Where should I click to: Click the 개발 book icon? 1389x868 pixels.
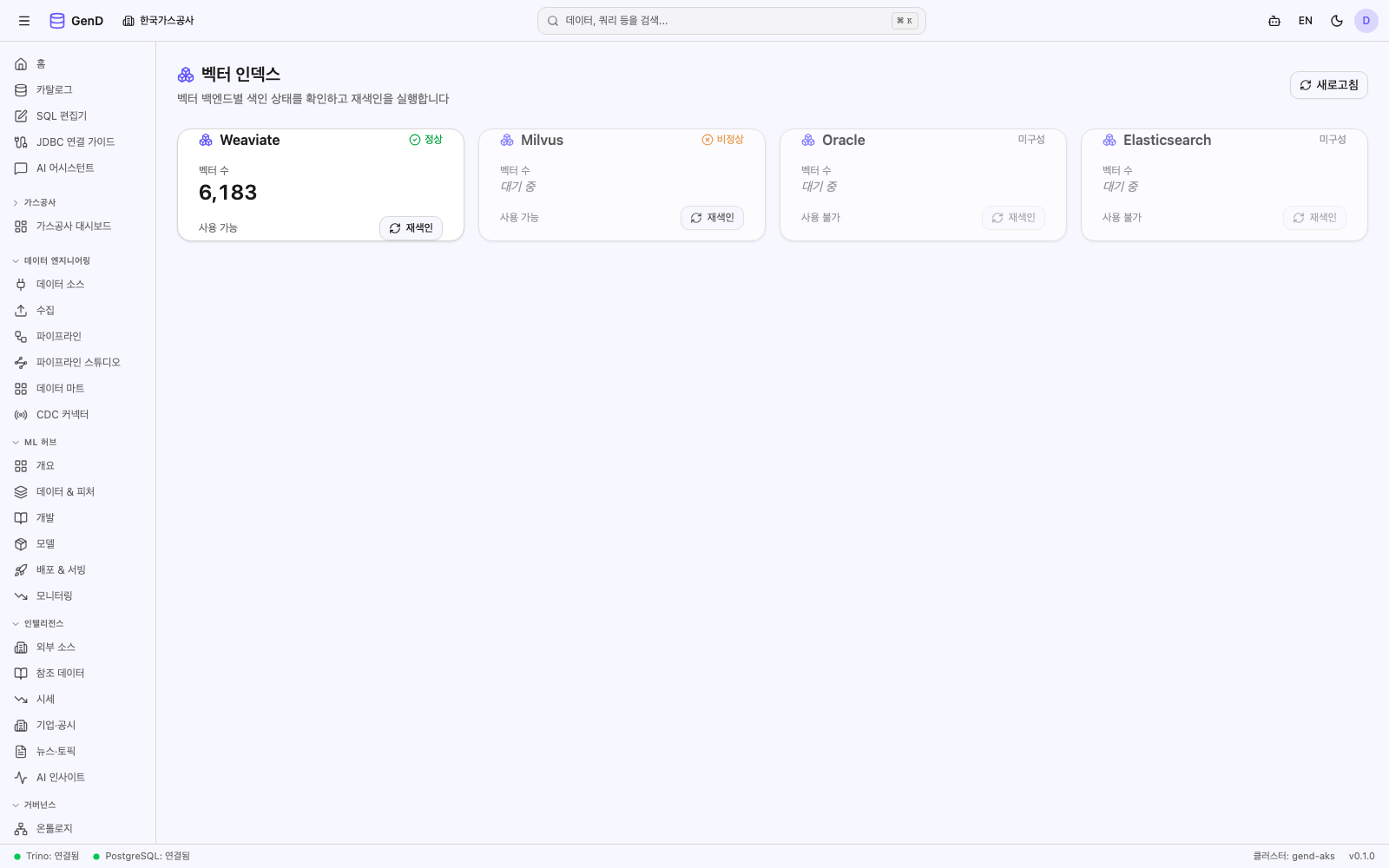pos(21,518)
